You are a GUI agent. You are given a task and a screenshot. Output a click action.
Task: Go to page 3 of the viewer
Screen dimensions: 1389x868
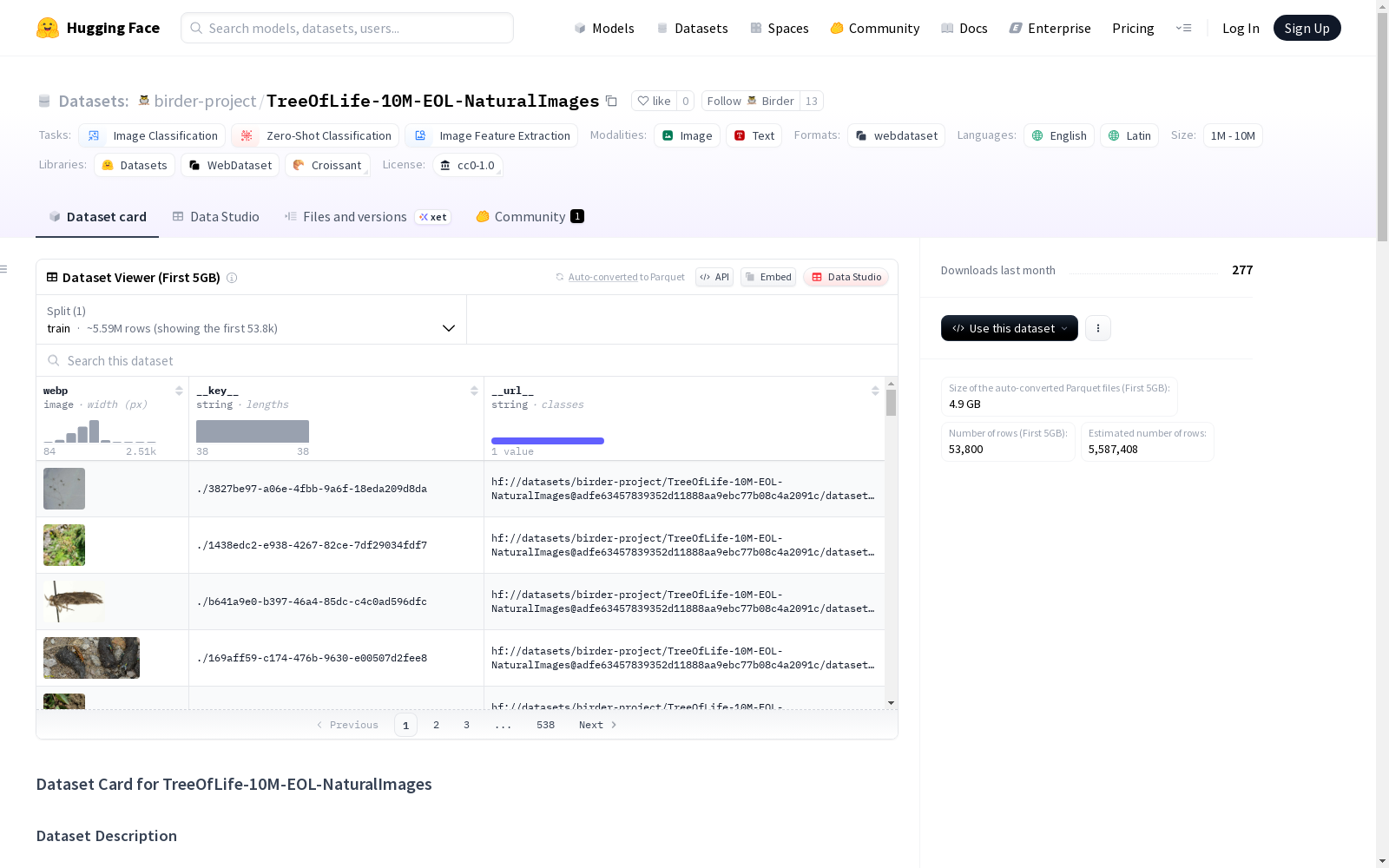pos(466,725)
